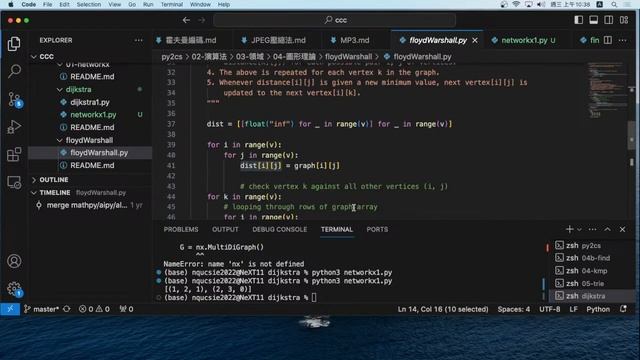This screenshot has width=640, height=360.
Task: Toggle secondary side bar layout icon
Action: click(609, 20)
